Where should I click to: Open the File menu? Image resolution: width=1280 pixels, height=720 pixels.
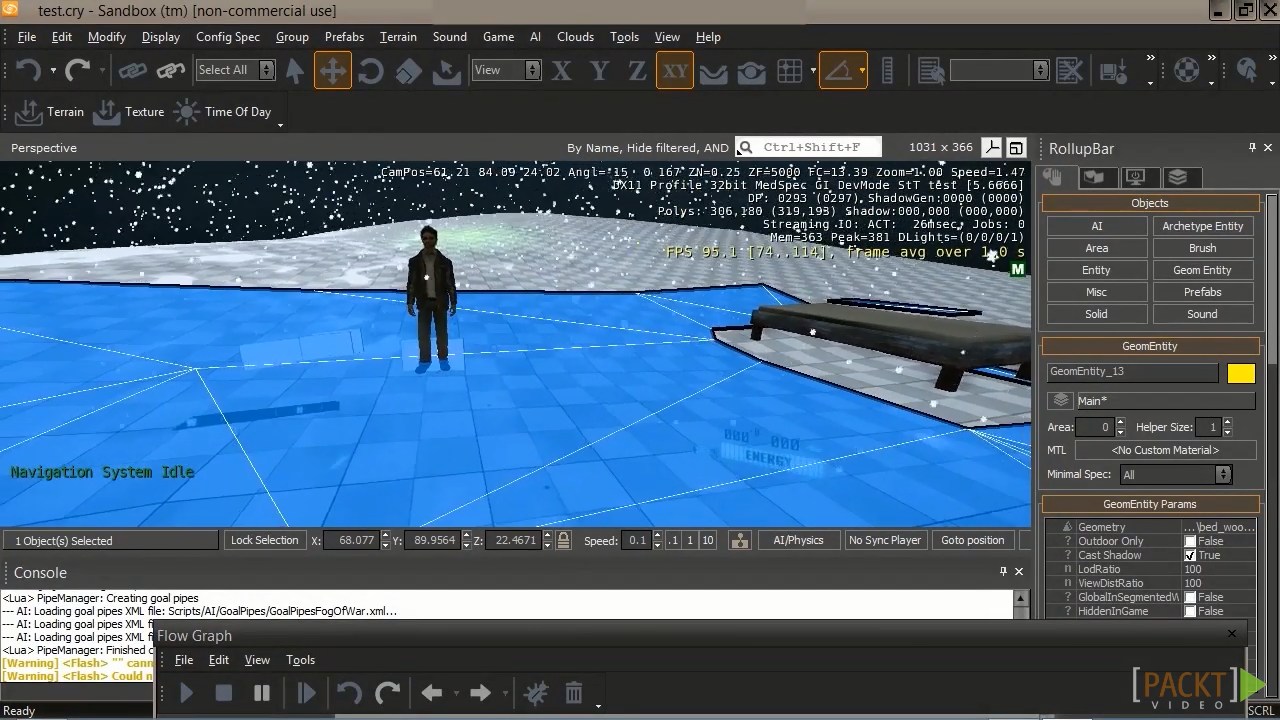coord(27,37)
